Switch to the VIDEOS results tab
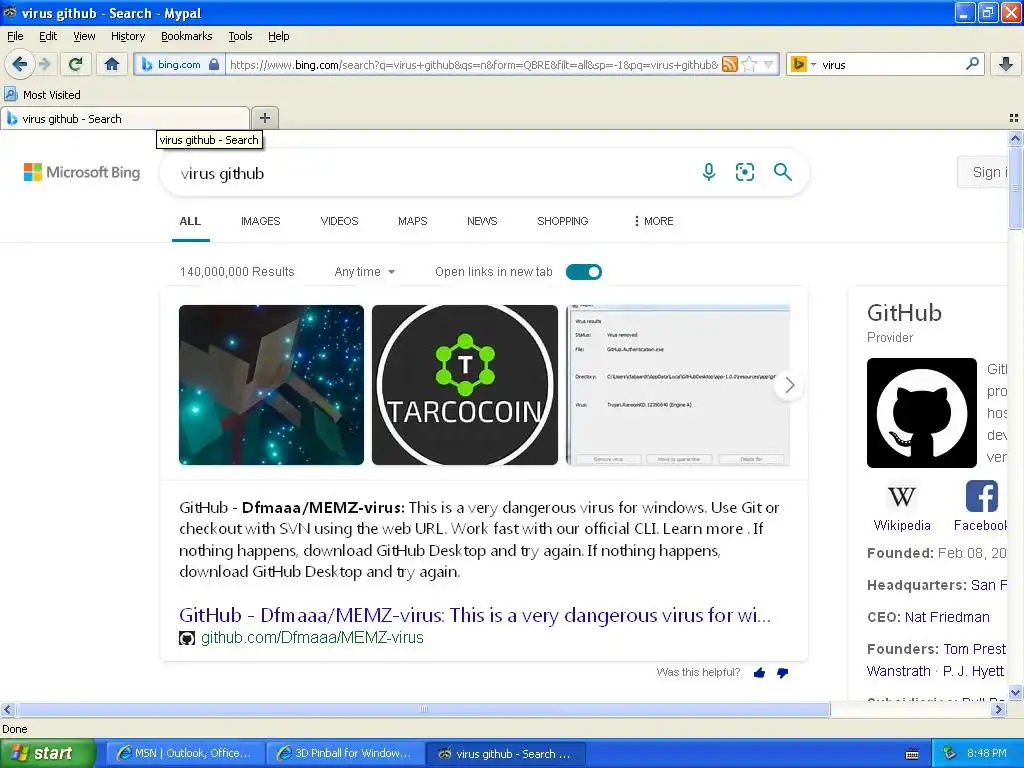The height and width of the screenshot is (768, 1024). tap(340, 221)
